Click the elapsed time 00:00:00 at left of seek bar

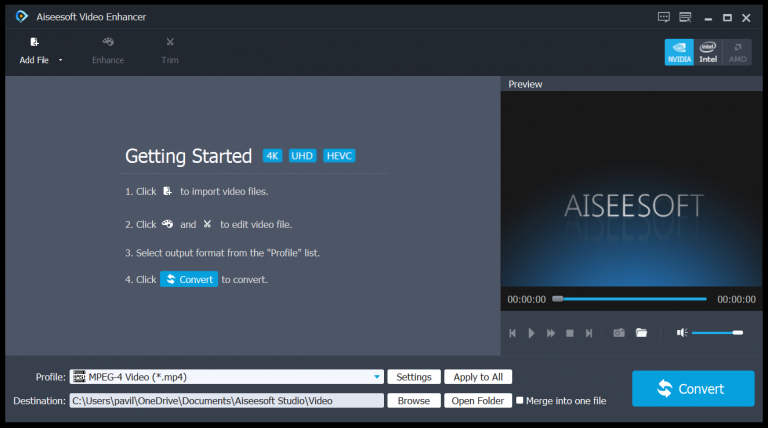coord(527,299)
